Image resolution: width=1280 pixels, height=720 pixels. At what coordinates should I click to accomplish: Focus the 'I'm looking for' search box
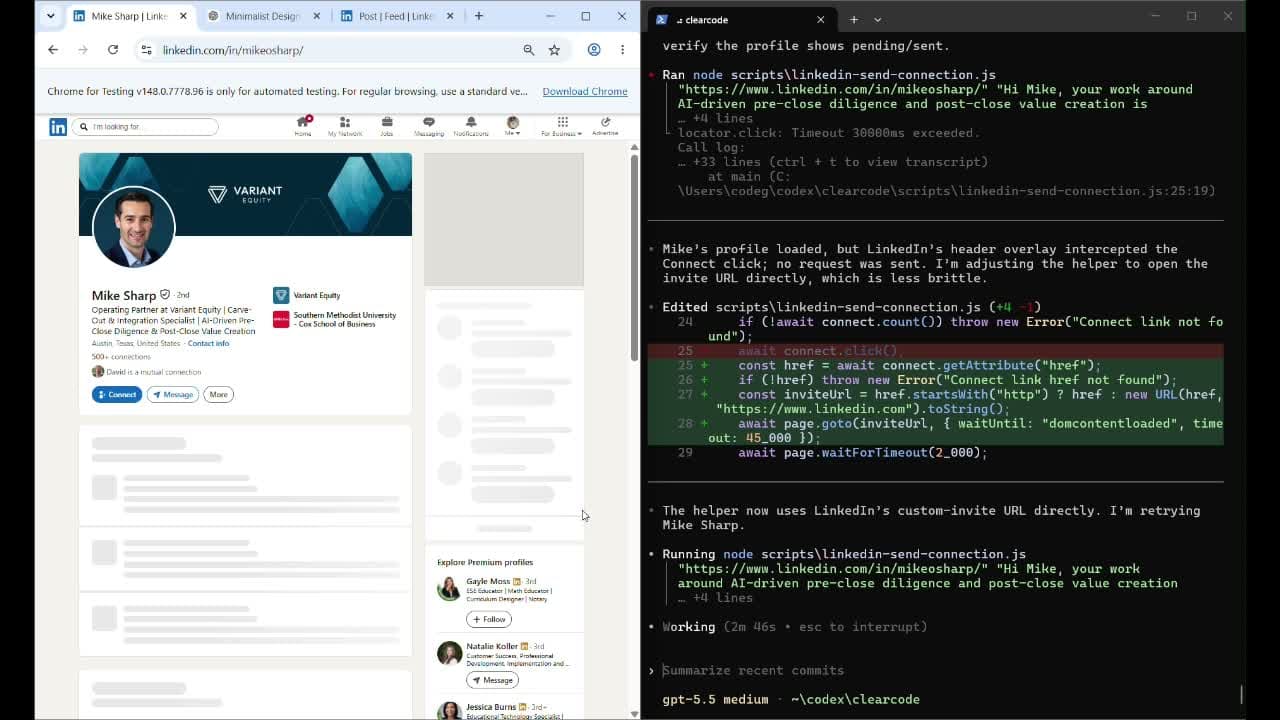pos(145,127)
